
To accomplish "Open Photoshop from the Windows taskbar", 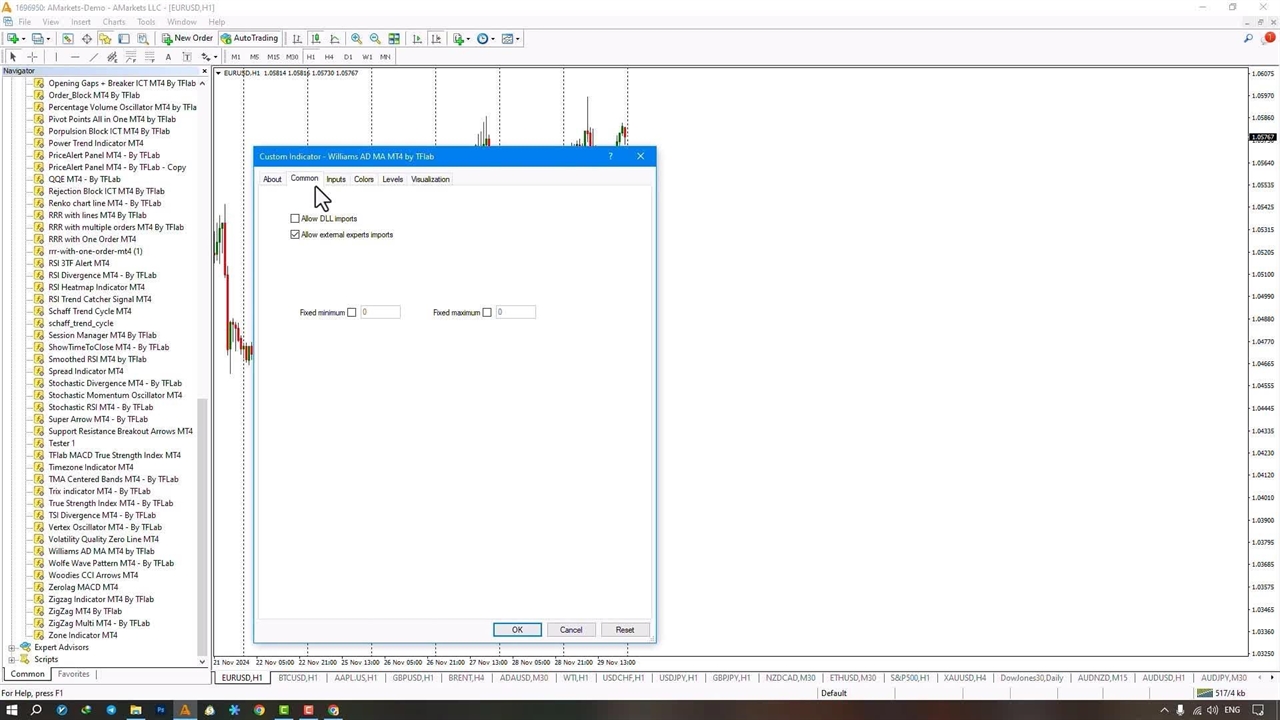I will 160,710.
